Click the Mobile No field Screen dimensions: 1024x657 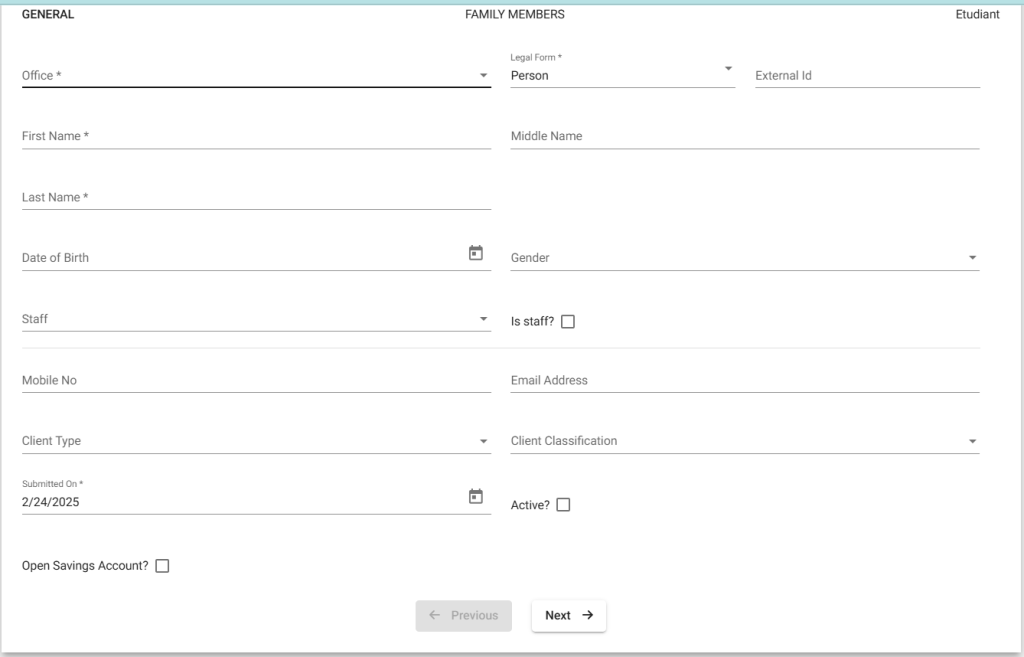[200, 380]
